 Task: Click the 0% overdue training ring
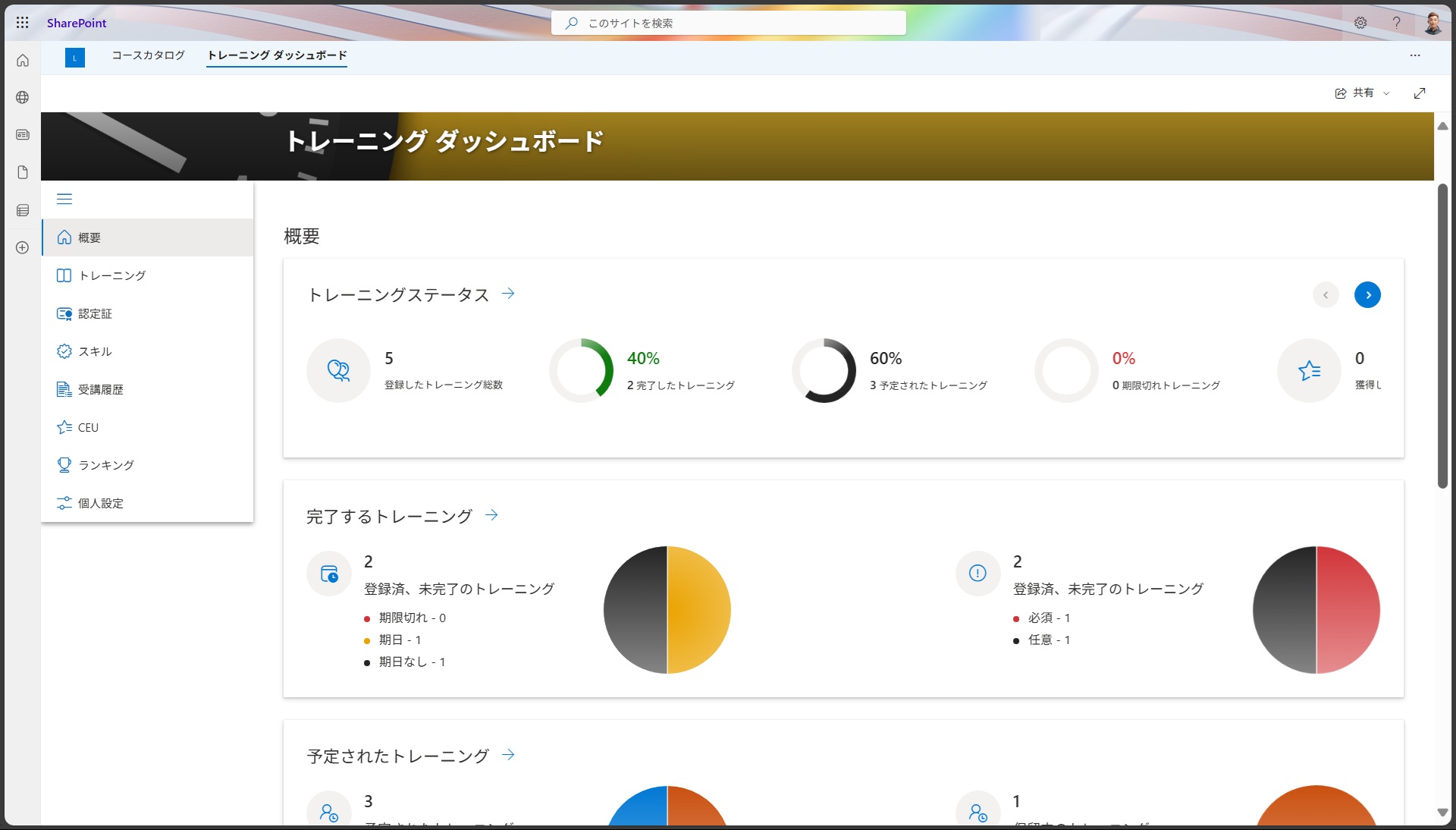pyautogui.click(x=1066, y=370)
